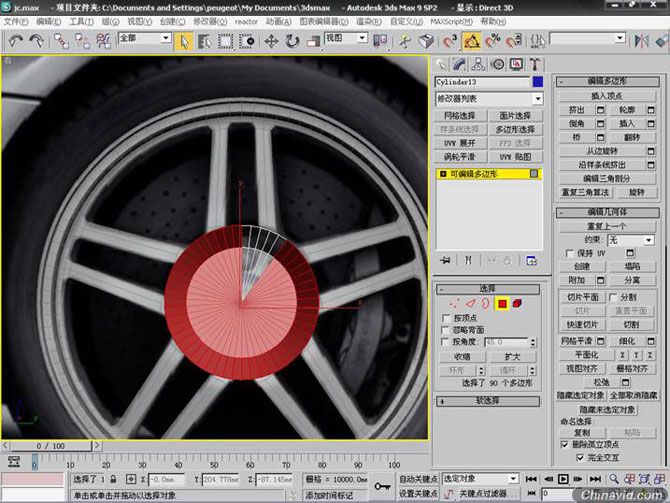Click the Unlink Selection tool
This screenshot has width=670, height=503.
click(x=82, y=41)
